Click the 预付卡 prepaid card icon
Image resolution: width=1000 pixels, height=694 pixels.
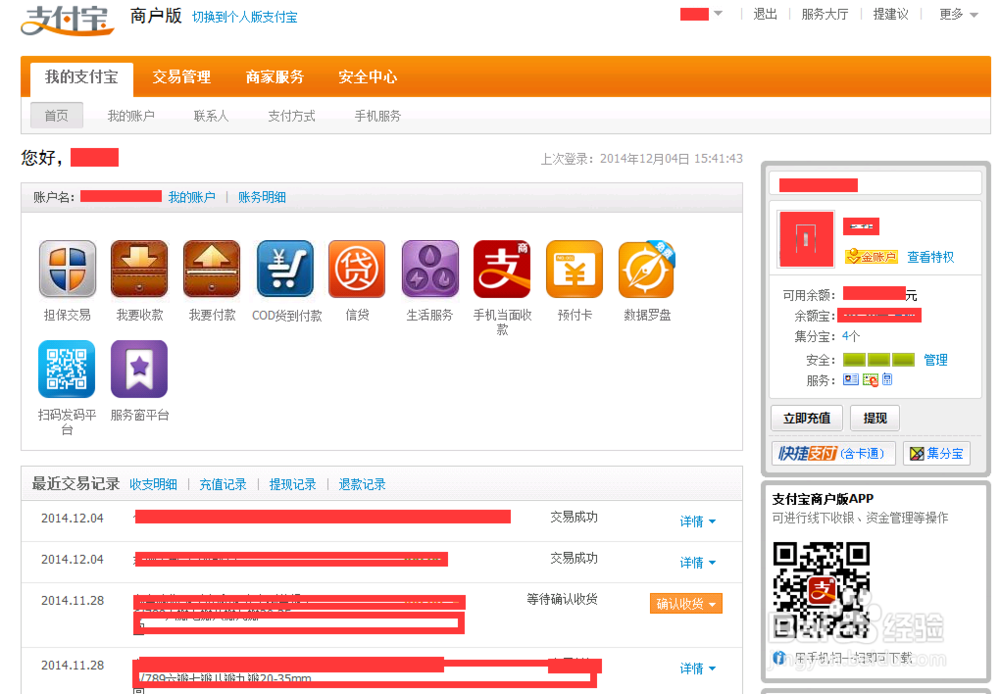[573, 268]
